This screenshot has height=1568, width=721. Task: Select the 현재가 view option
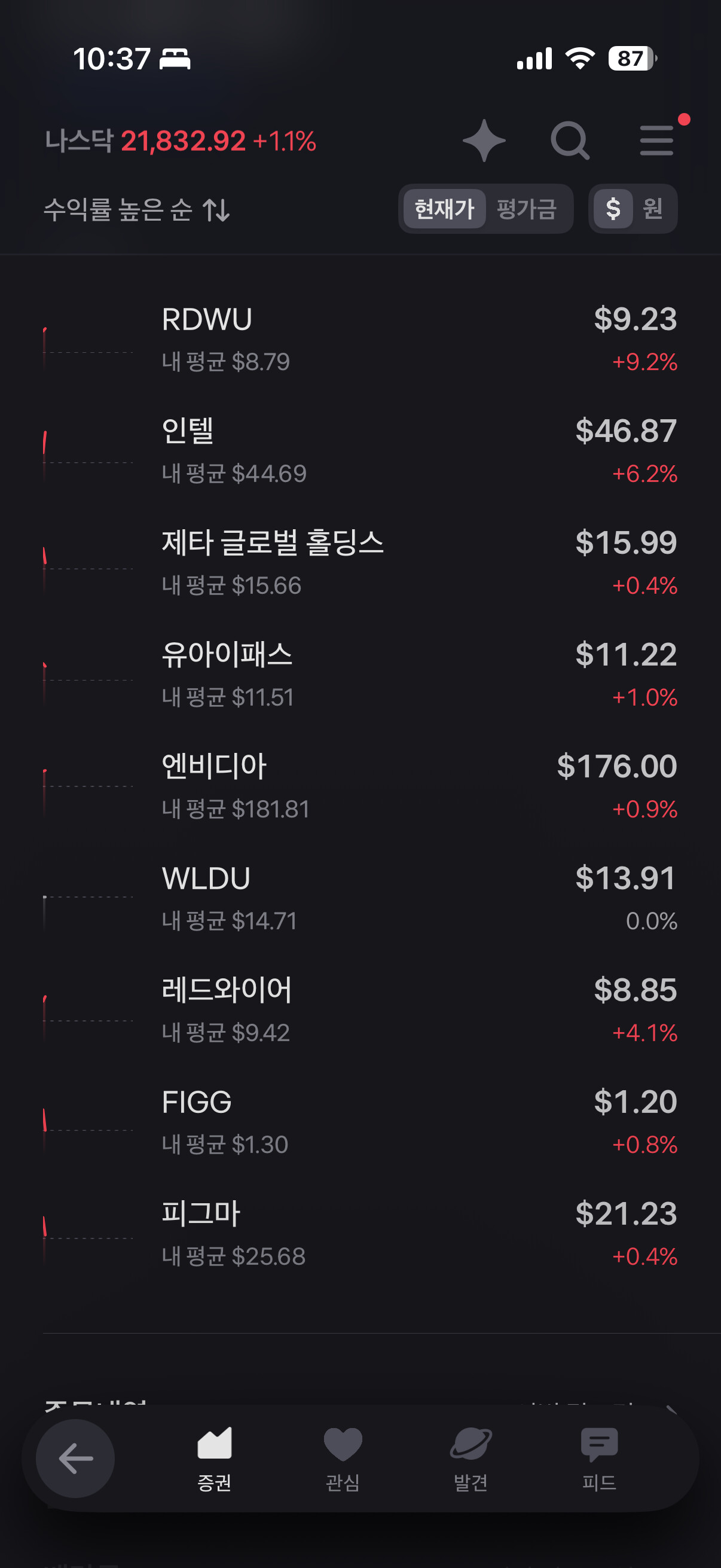[444, 209]
